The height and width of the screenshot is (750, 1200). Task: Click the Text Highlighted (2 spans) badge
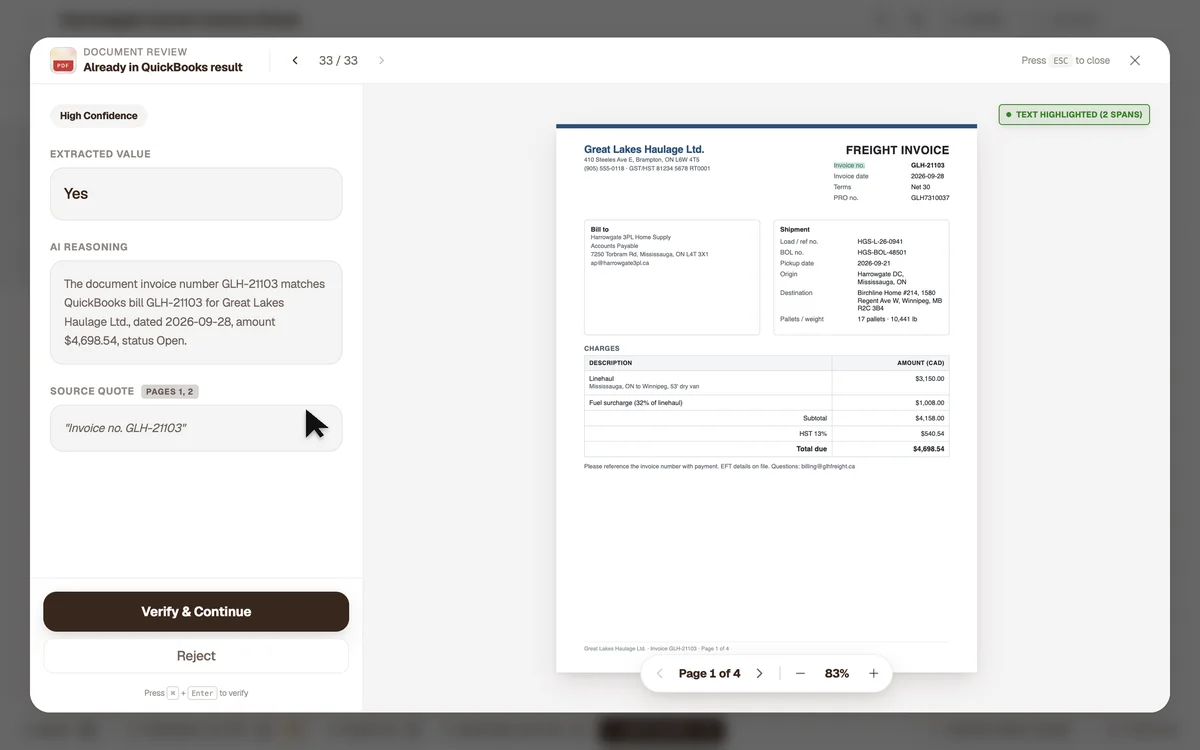tap(1074, 115)
